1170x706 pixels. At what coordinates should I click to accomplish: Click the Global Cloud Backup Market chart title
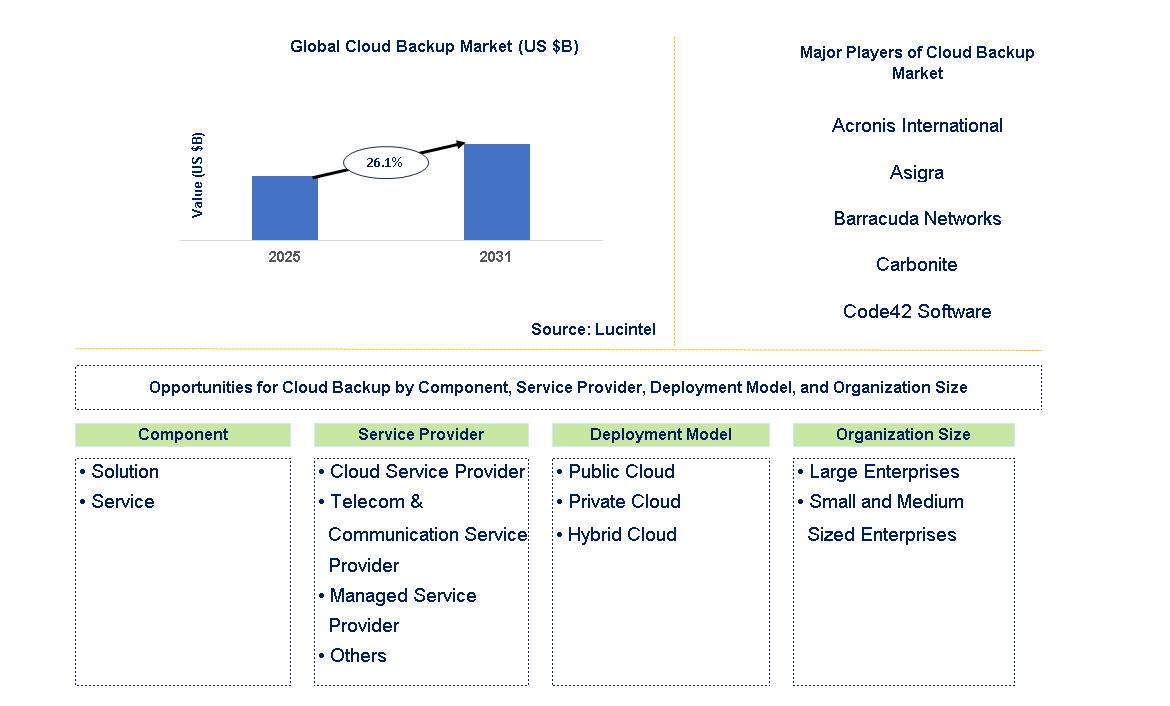434,46
